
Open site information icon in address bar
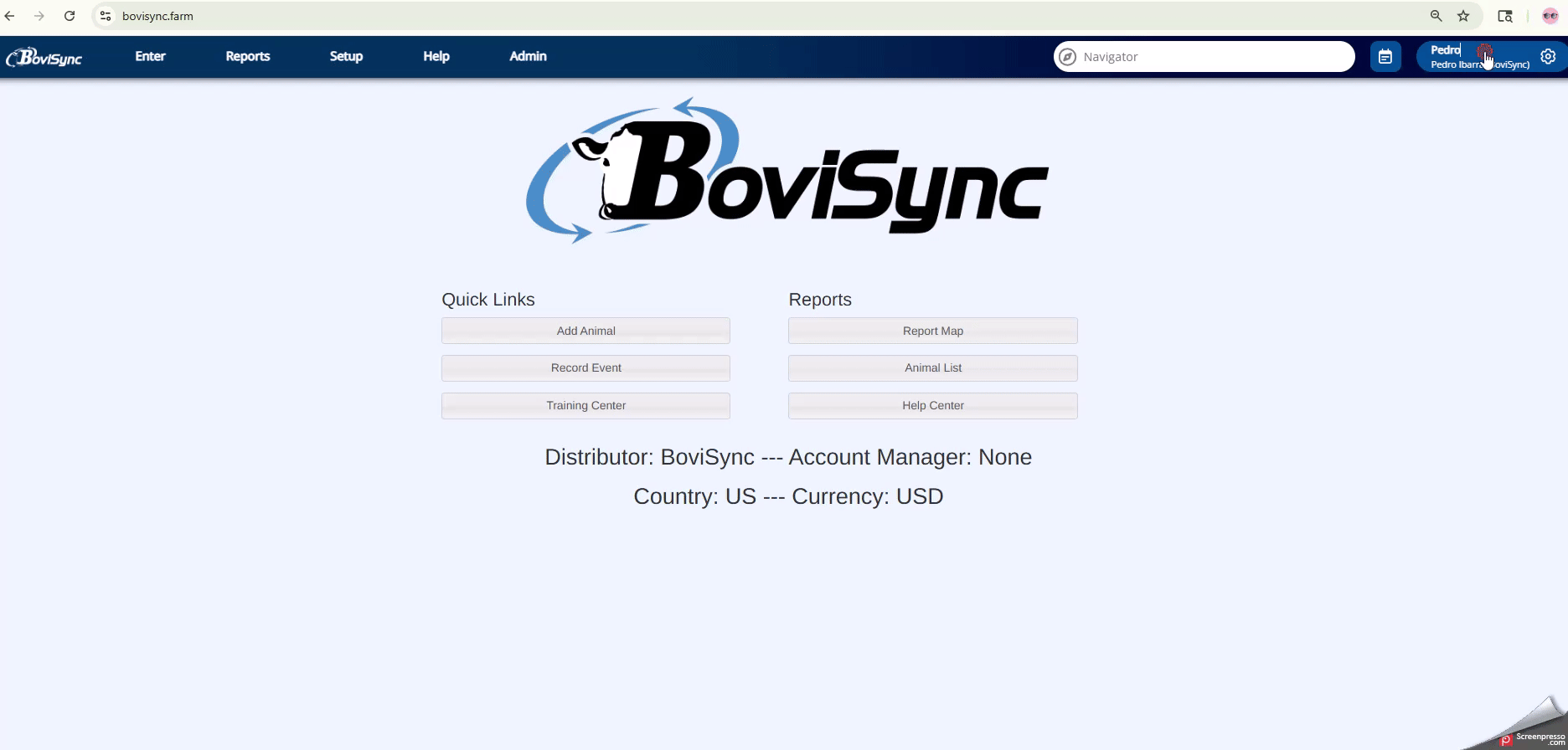(x=106, y=16)
